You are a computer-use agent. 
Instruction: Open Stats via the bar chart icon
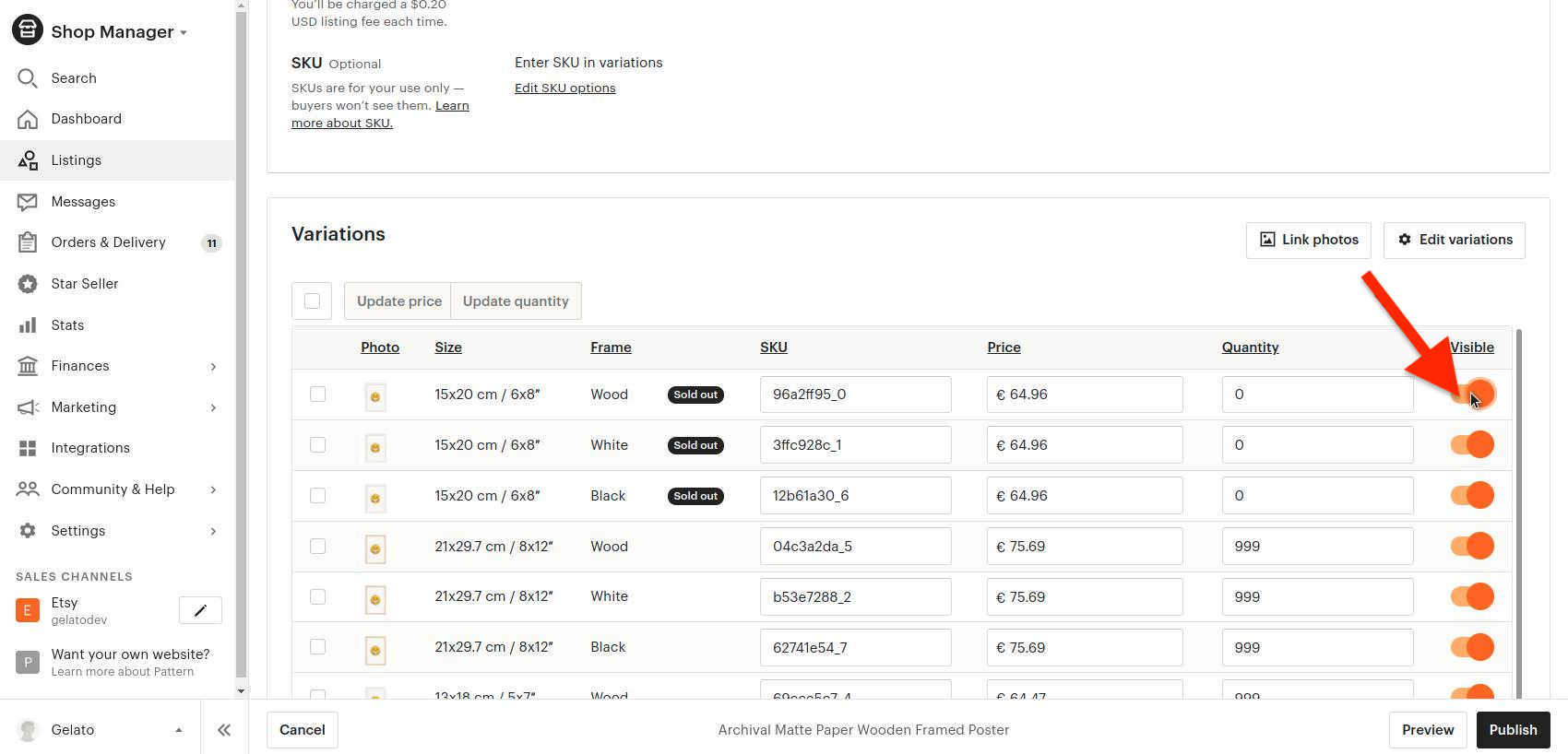click(28, 325)
